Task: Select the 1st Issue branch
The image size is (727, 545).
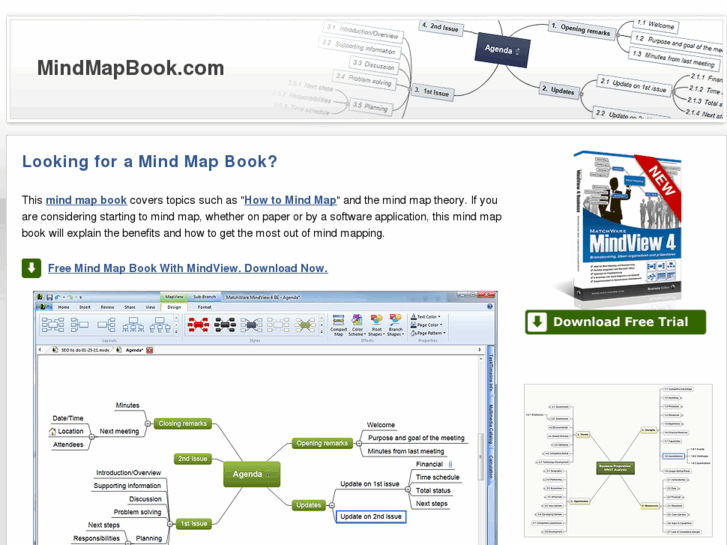Action: click(x=194, y=524)
